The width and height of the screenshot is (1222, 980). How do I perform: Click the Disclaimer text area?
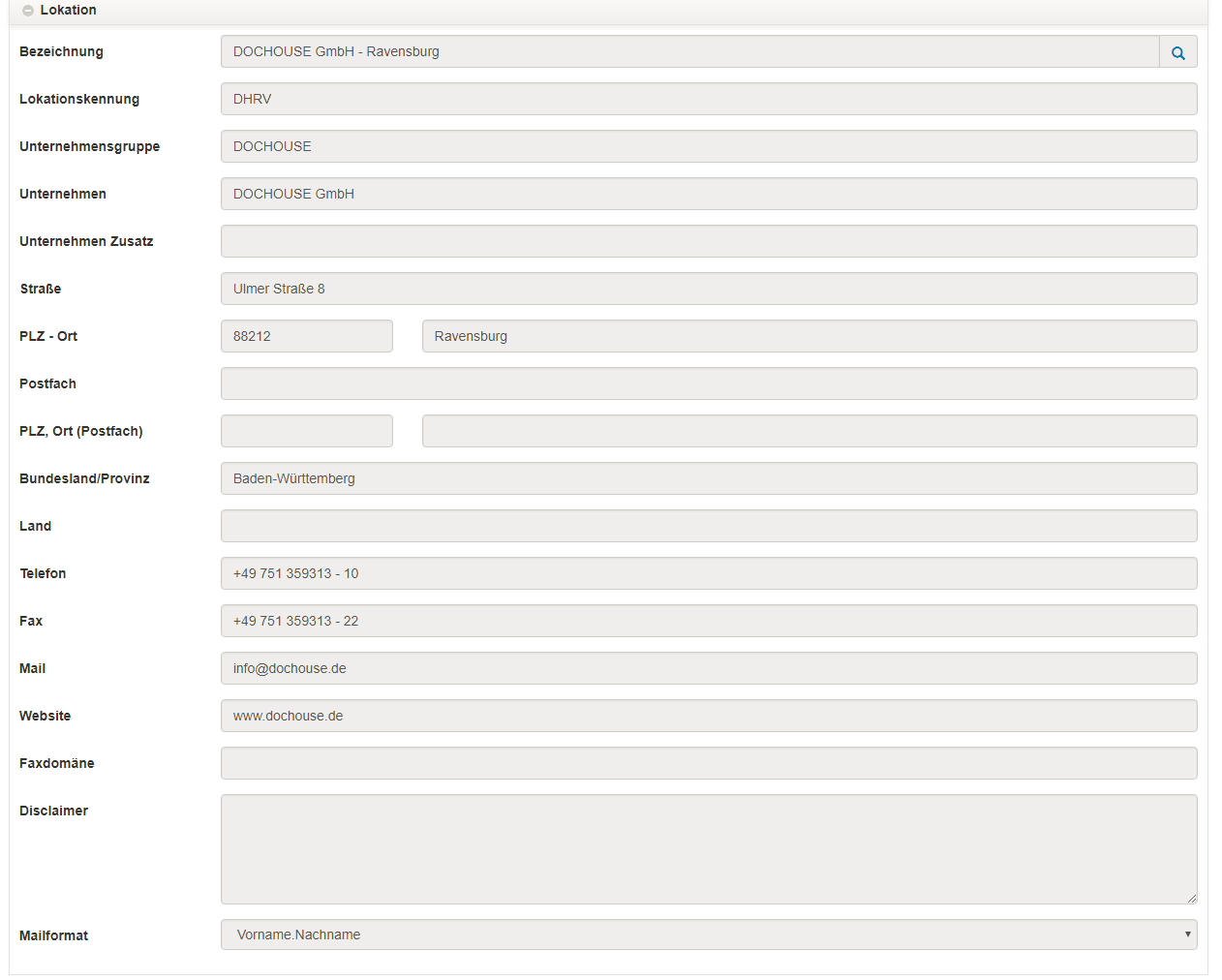point(708,848)
